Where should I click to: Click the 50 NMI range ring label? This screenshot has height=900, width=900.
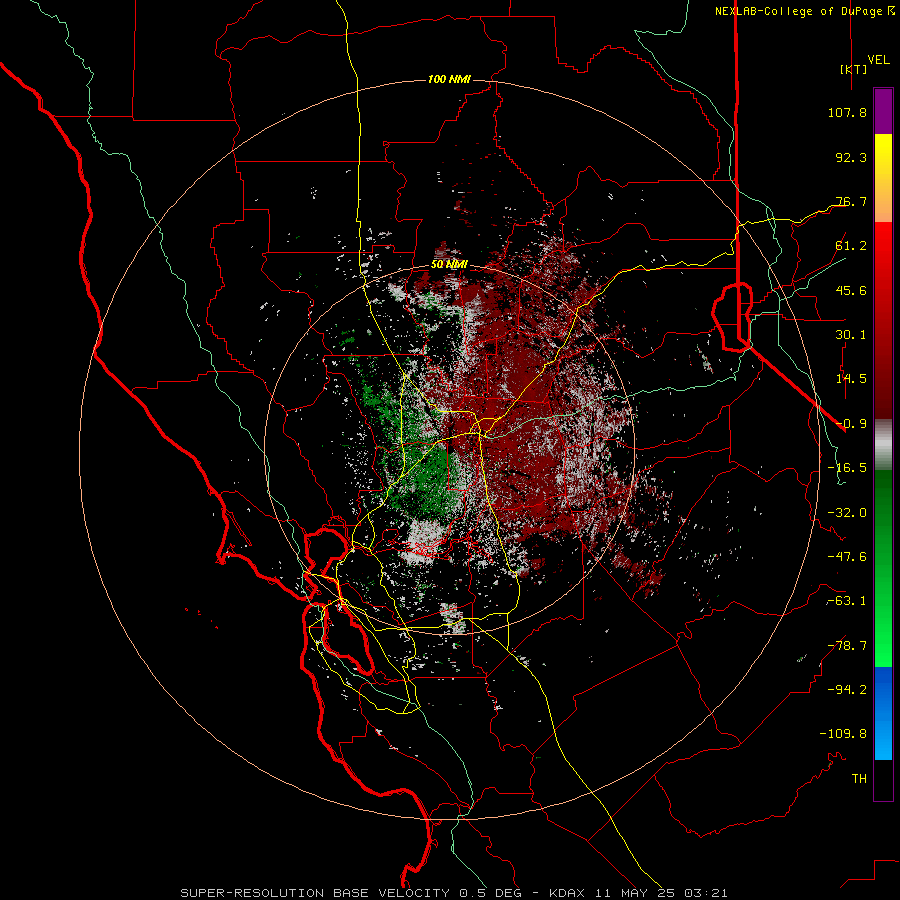coord(449,265)
